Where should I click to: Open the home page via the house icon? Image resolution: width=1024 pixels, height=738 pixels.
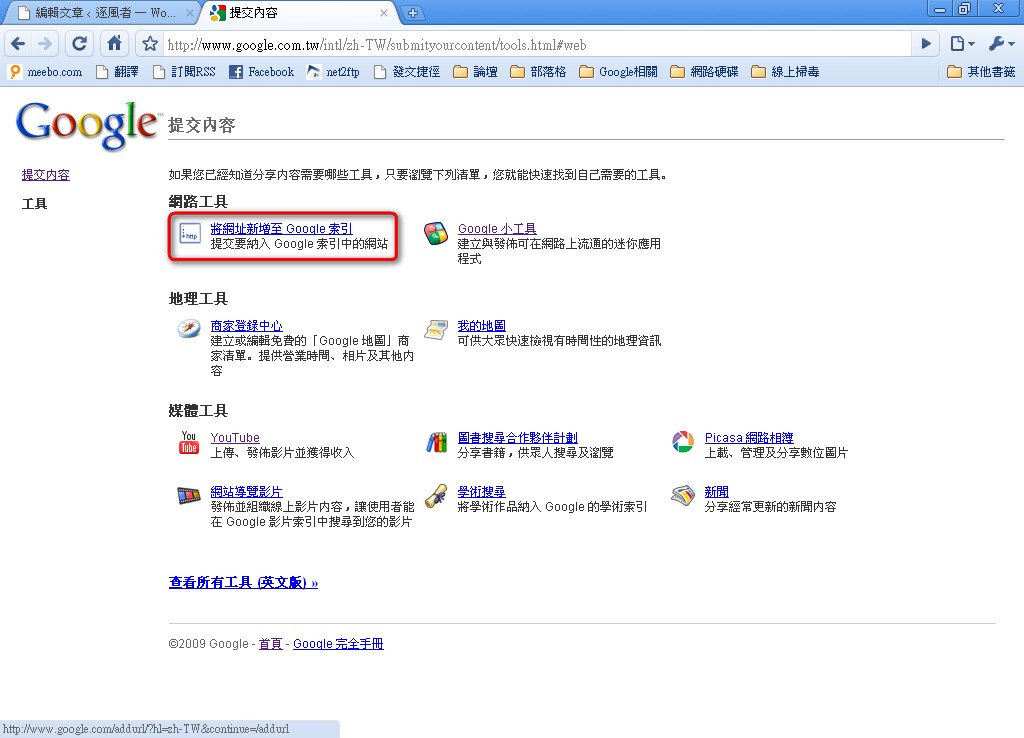point(114,44)
